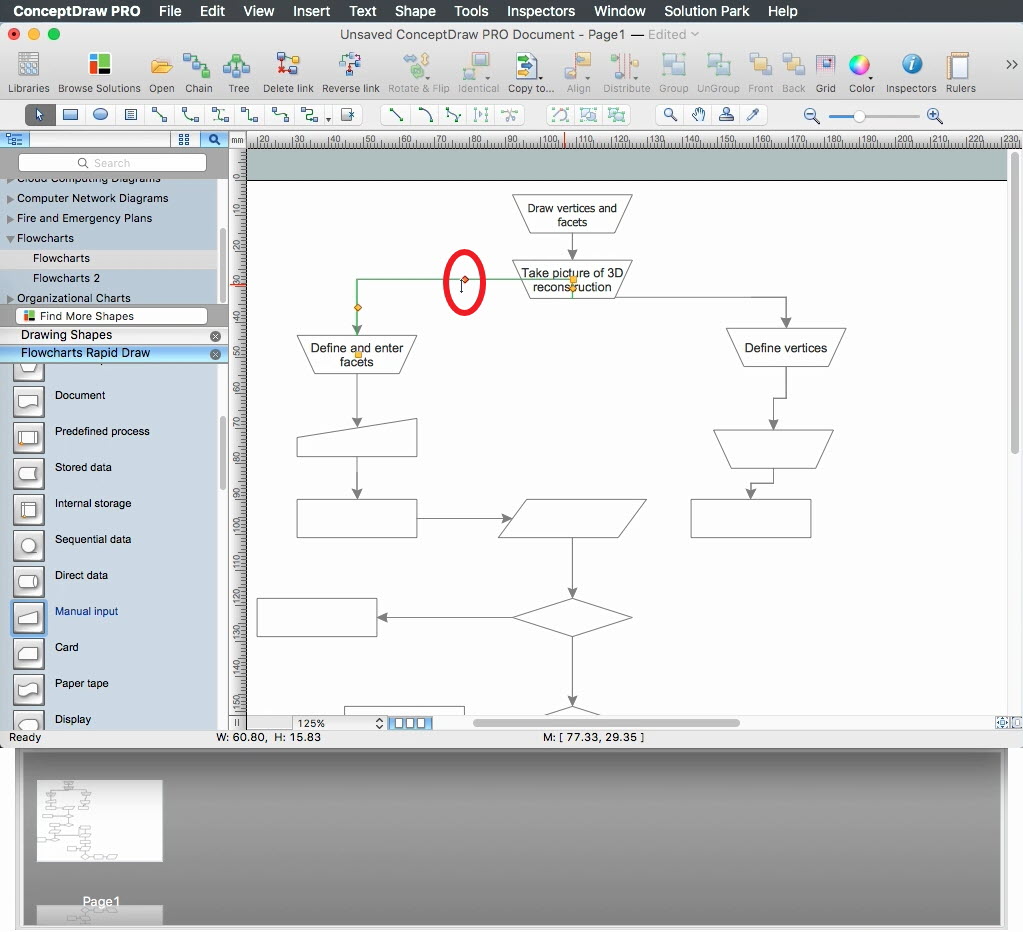Expand Computer Network Diagrams category

pos(10,199)
